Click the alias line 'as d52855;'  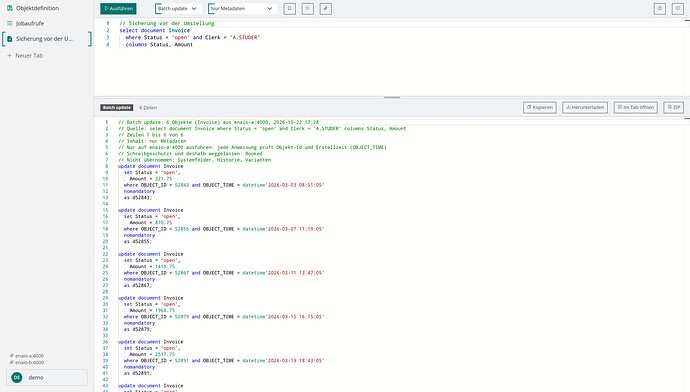[x=138, y=242]
